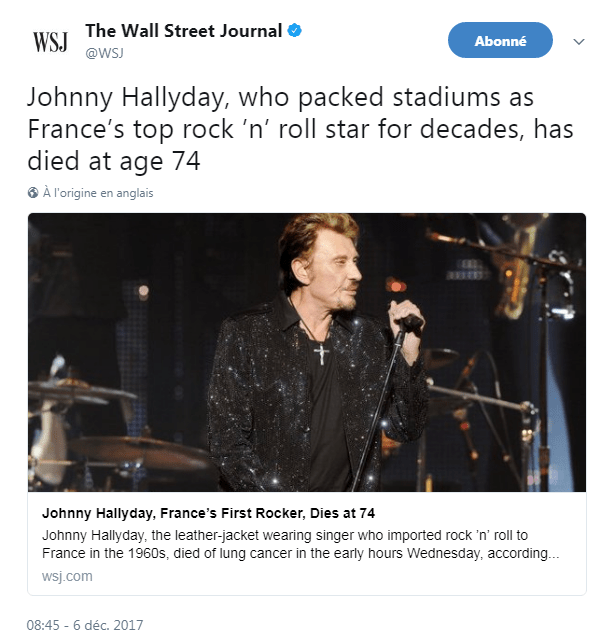Toggle the Abonné follow button
This screenshot has width=608, height=642.
pyautogui.click(x=500, y=41)
